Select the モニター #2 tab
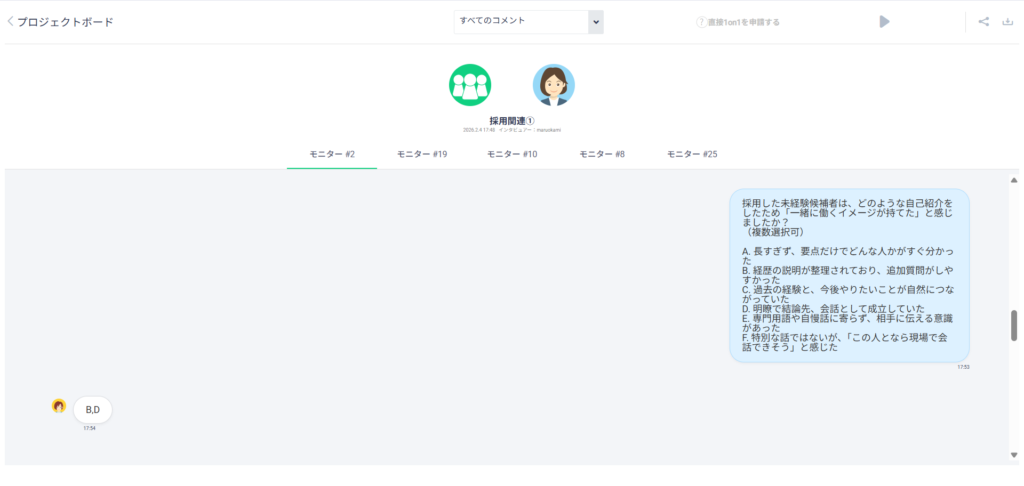Viewport: 1024px width, 486px height. (x=331, y=154)
